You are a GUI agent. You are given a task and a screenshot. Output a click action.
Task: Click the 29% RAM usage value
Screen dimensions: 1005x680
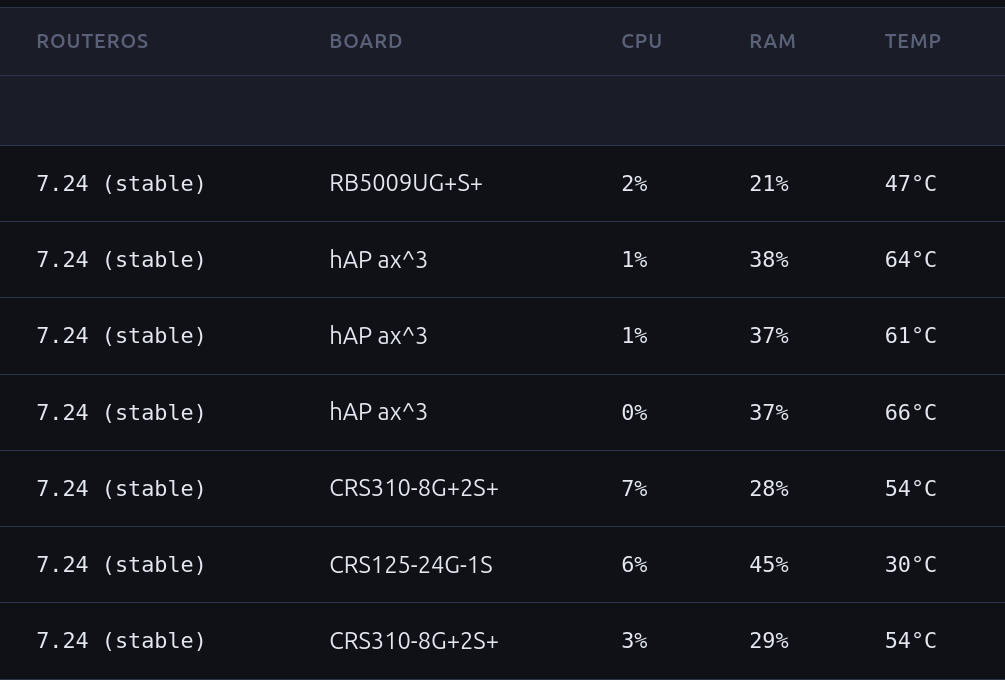coord(769,641)
